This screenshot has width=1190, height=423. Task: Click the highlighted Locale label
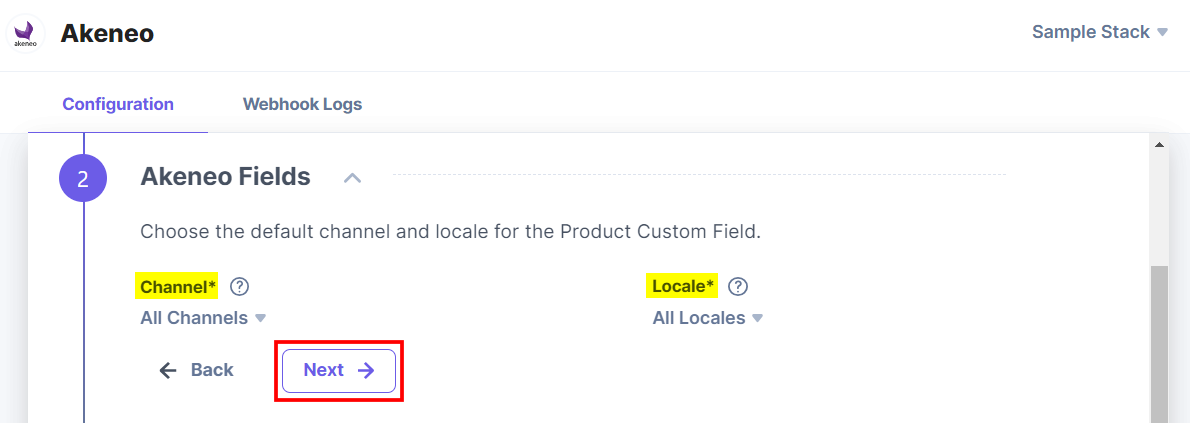coord(683,287)
